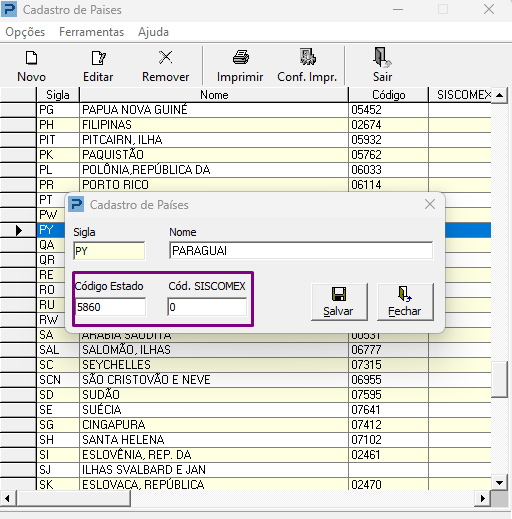This screenshot has height=519, width=512.
Task: Click the Cód. SISCOMEX field
Action: [x=207, y=307]
